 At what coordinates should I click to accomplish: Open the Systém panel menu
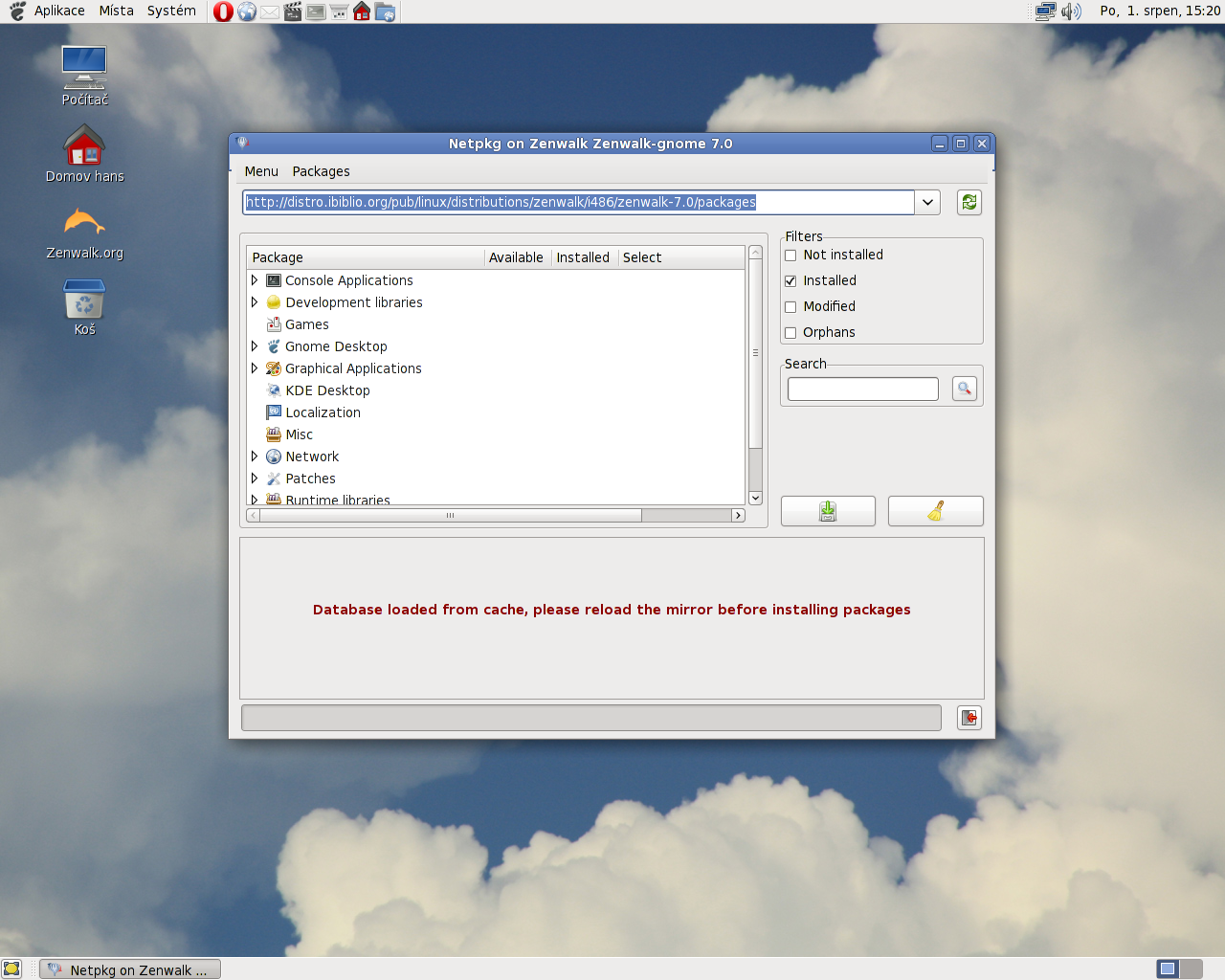(171, 11)
